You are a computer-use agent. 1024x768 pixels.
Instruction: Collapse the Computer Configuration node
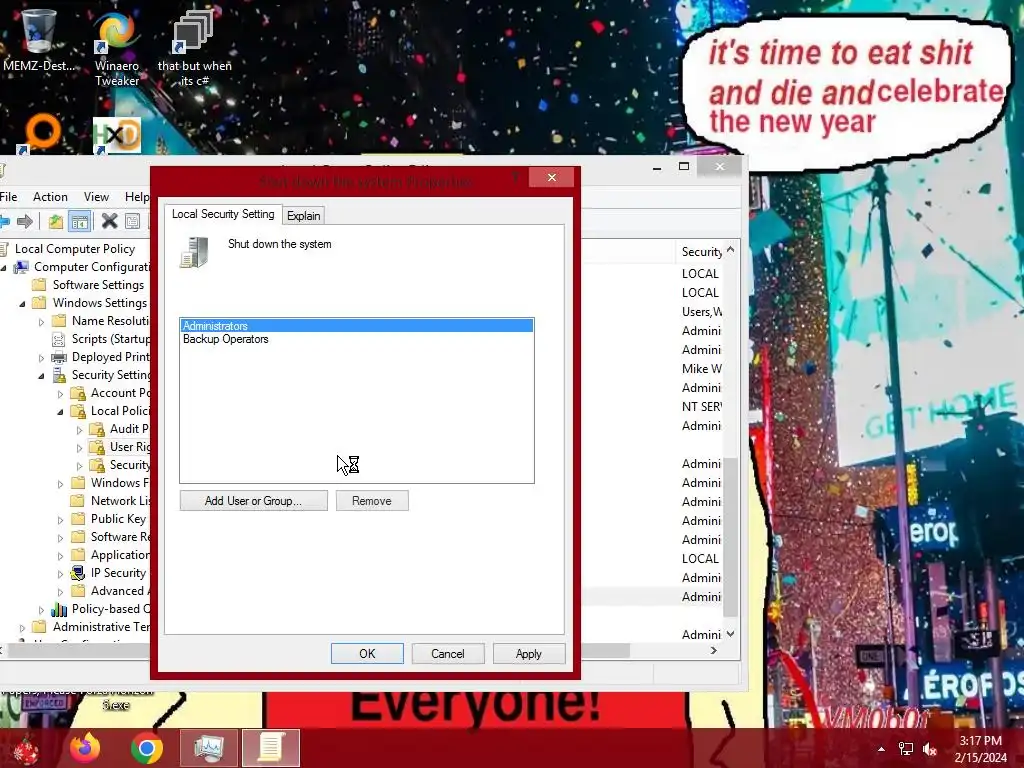click(x=4, y=268)
